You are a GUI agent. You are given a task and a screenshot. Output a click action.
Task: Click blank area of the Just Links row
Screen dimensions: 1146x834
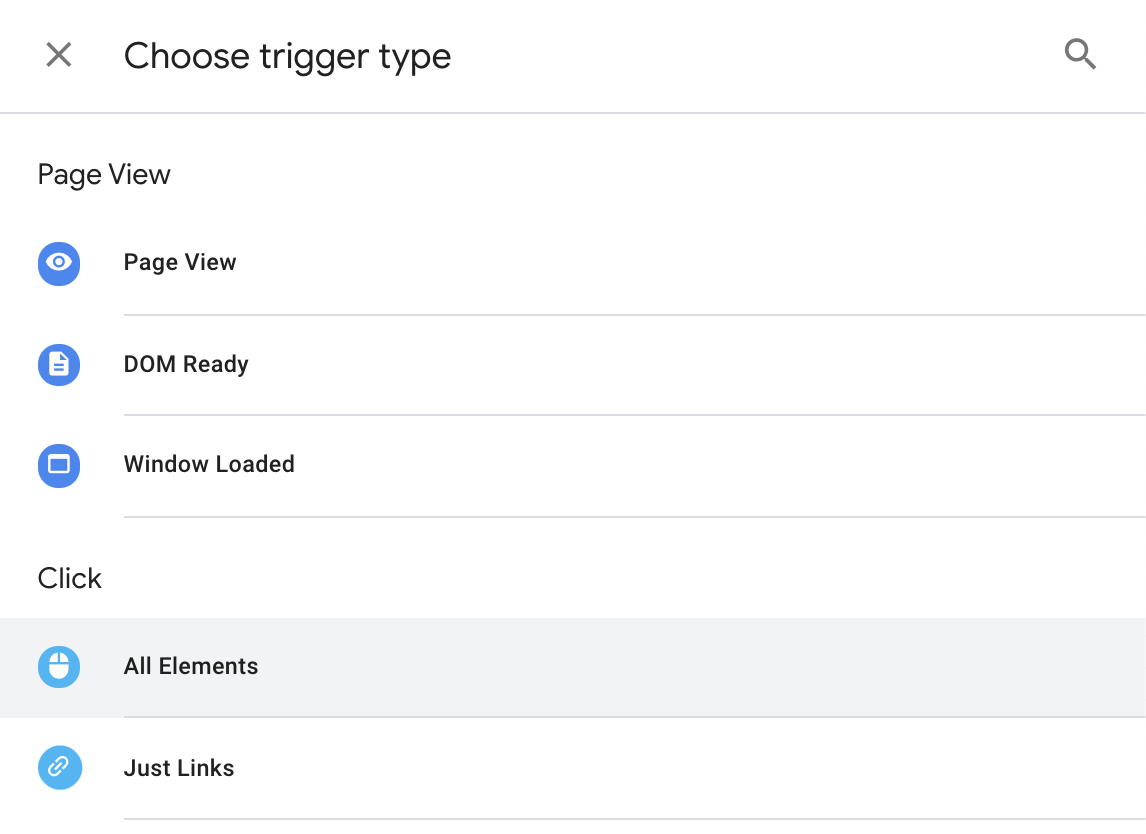(700, 768)
